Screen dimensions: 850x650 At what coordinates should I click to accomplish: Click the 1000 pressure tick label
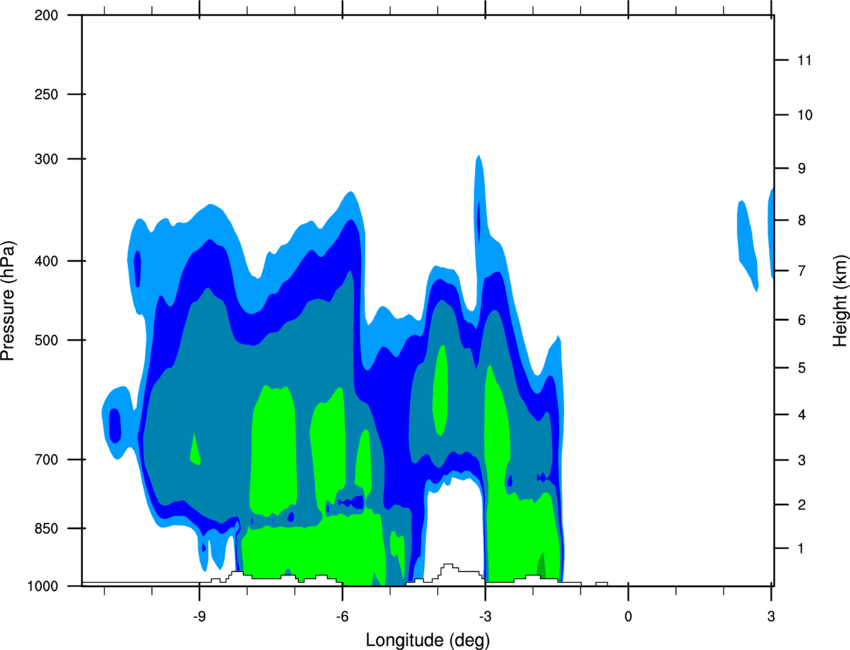point(42,586)
